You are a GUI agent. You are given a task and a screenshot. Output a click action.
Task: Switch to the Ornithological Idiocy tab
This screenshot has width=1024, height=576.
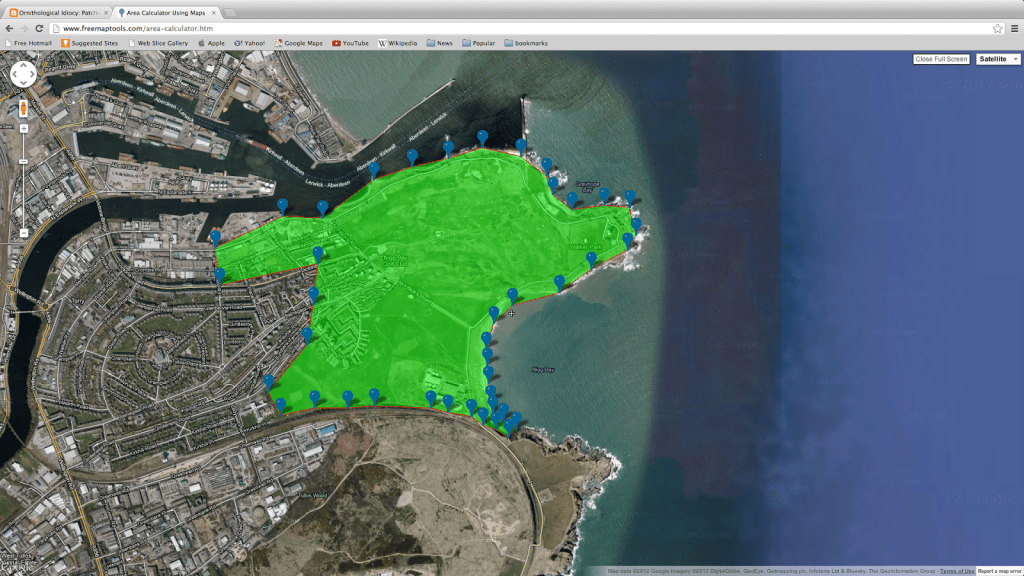(56, 12)
